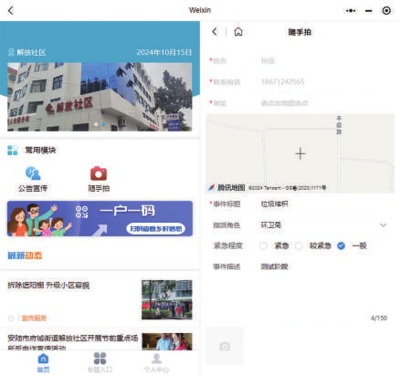
Task: Go back using the Weixin top-left arrow
Action: click(x=11, y=11)
